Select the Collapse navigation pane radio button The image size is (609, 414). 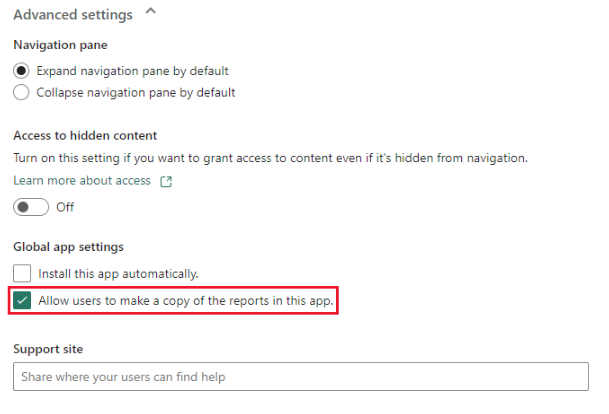22,93
